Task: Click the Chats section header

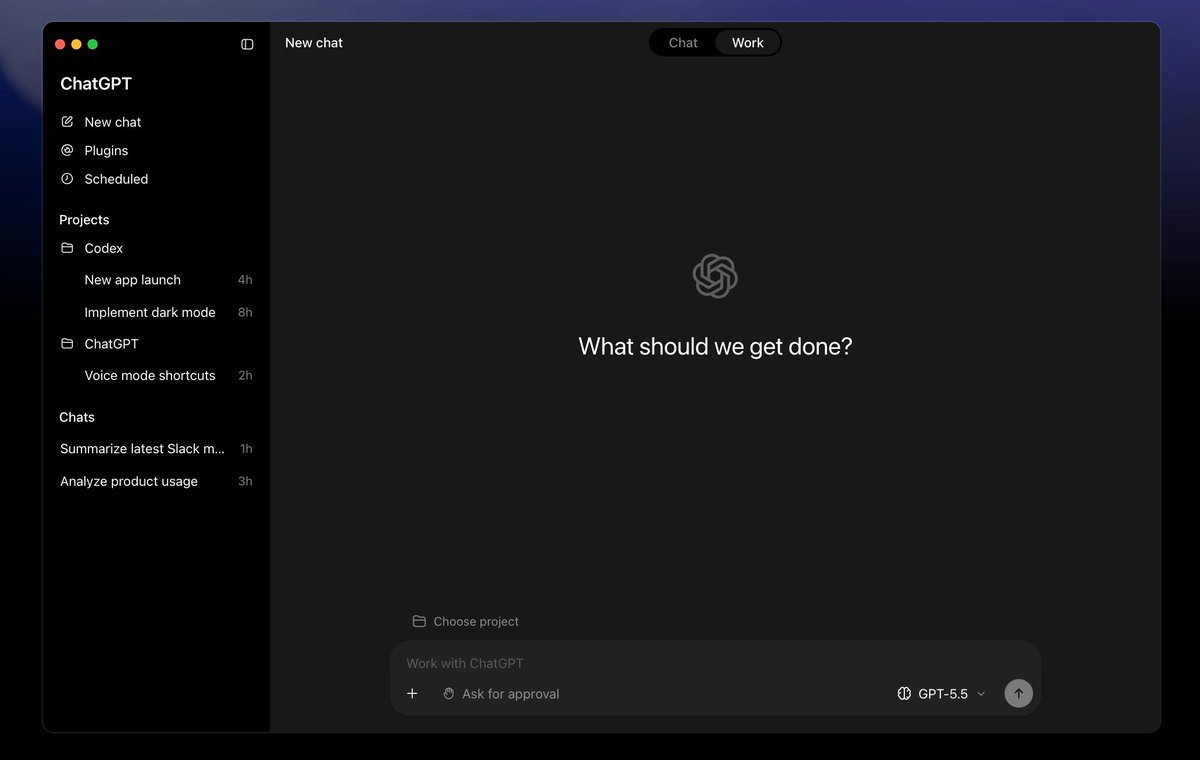Action: click(77, 417)
